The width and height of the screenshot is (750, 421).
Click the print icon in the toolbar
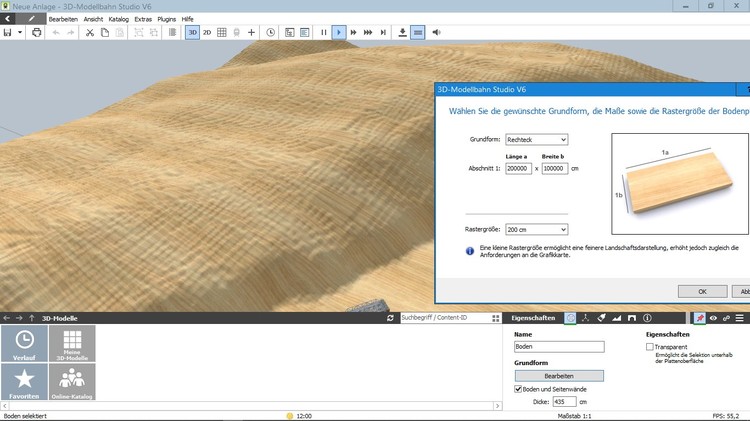pos(37,32)
